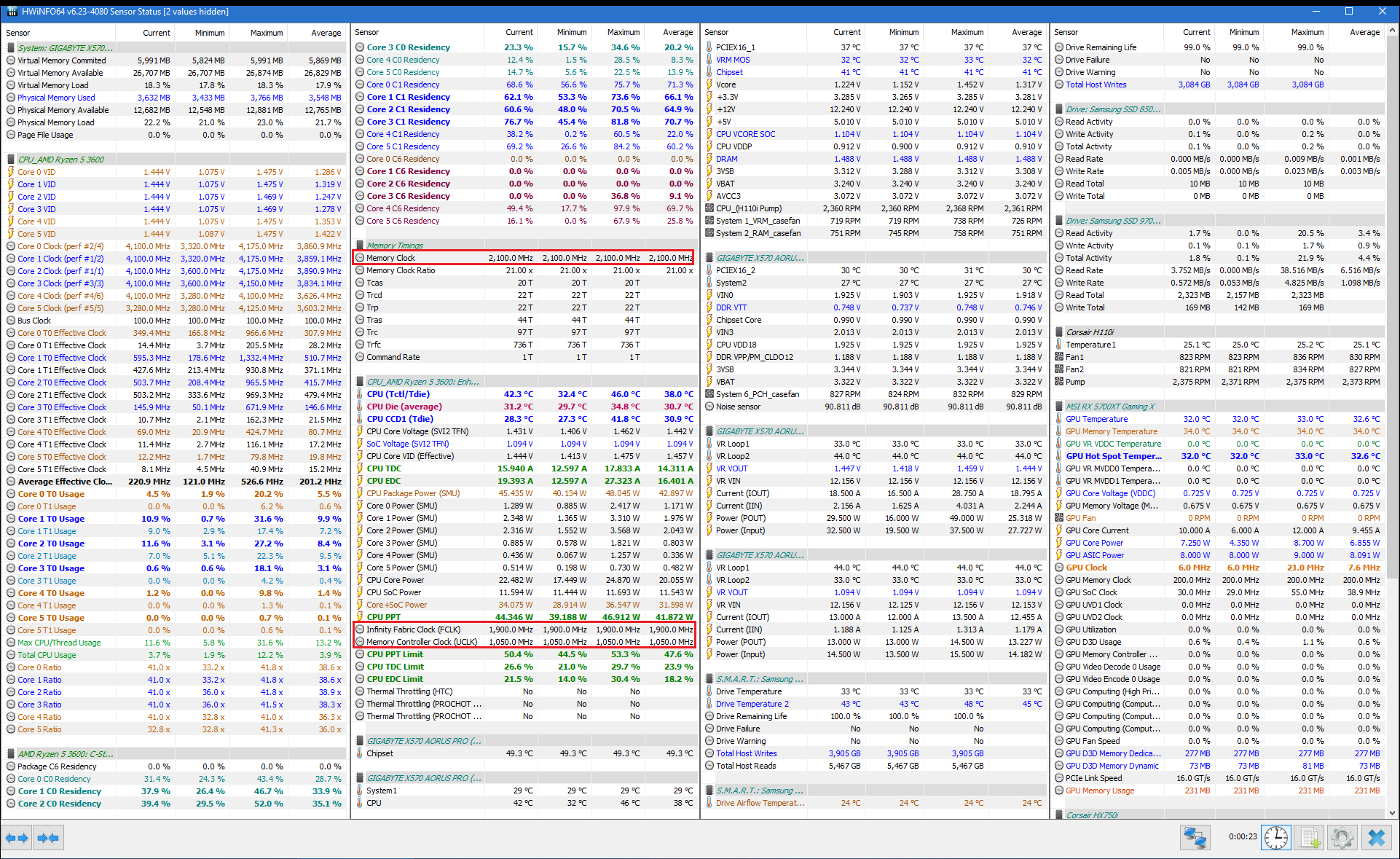This screenshot has height=859, width=1400.
Task: Select the CPU Die (average) row
Action: click(524, 407)
